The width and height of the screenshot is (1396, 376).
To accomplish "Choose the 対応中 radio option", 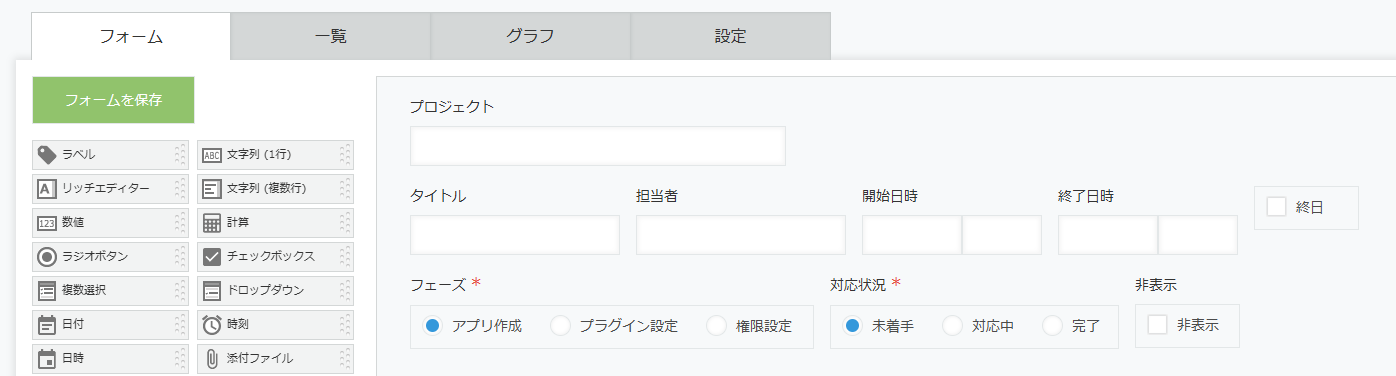I will [x=952, y=326].
